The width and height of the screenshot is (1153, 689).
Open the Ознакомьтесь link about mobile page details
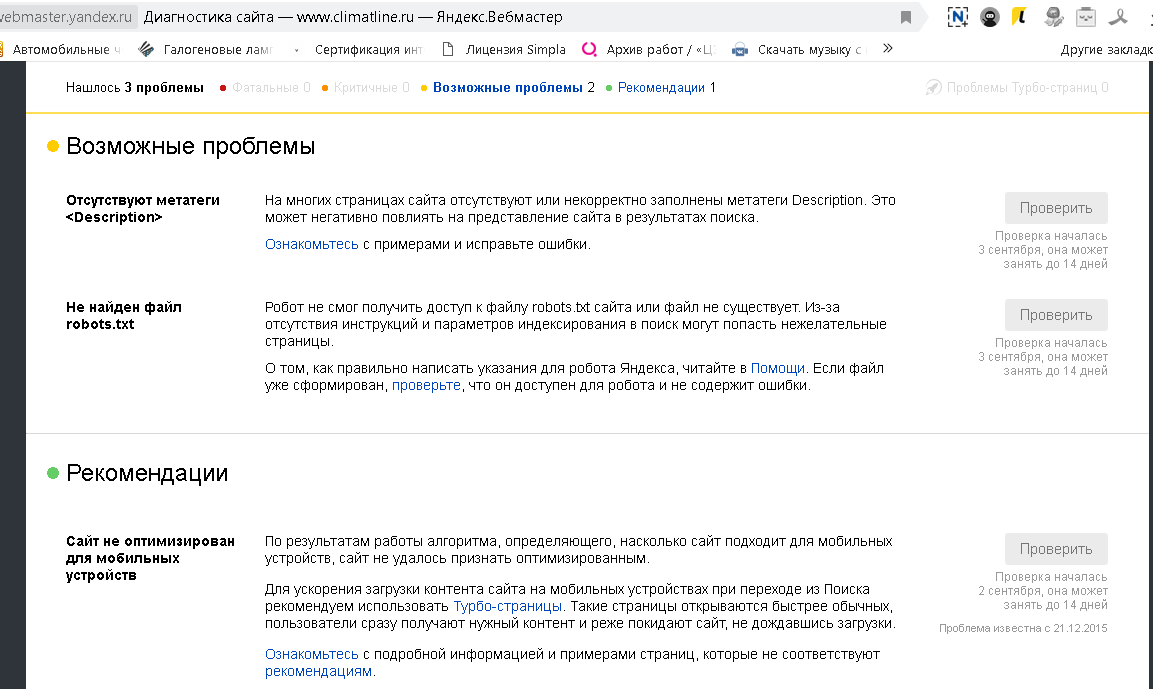(x=312, y=654)
